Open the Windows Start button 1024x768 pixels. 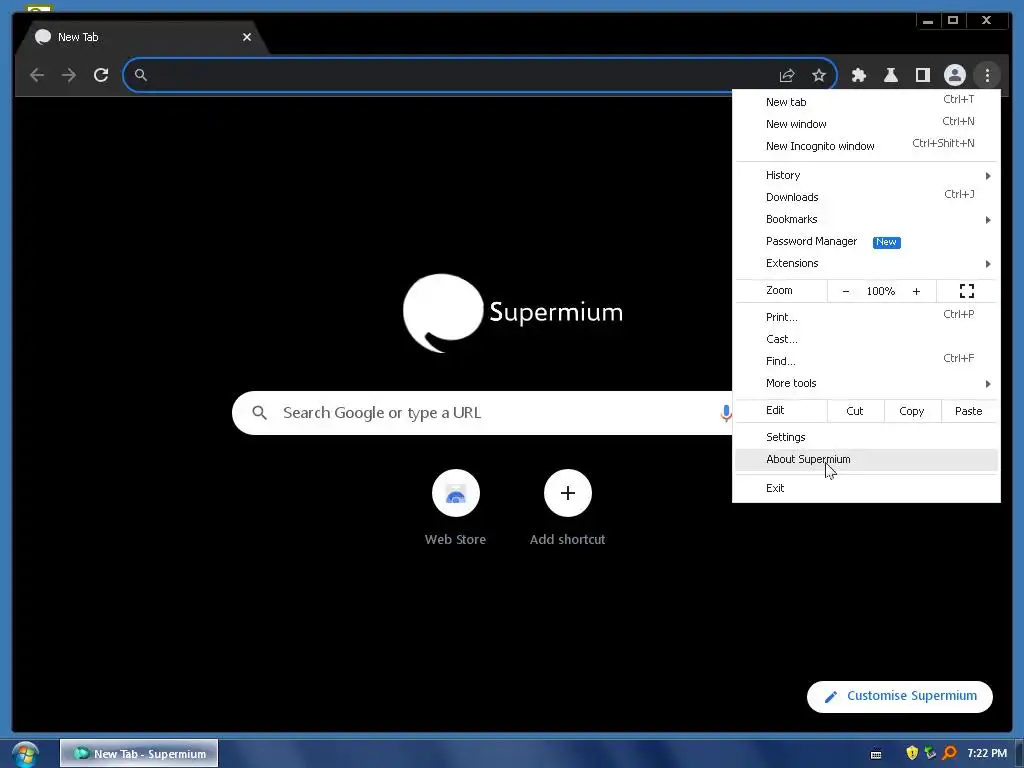25,754
